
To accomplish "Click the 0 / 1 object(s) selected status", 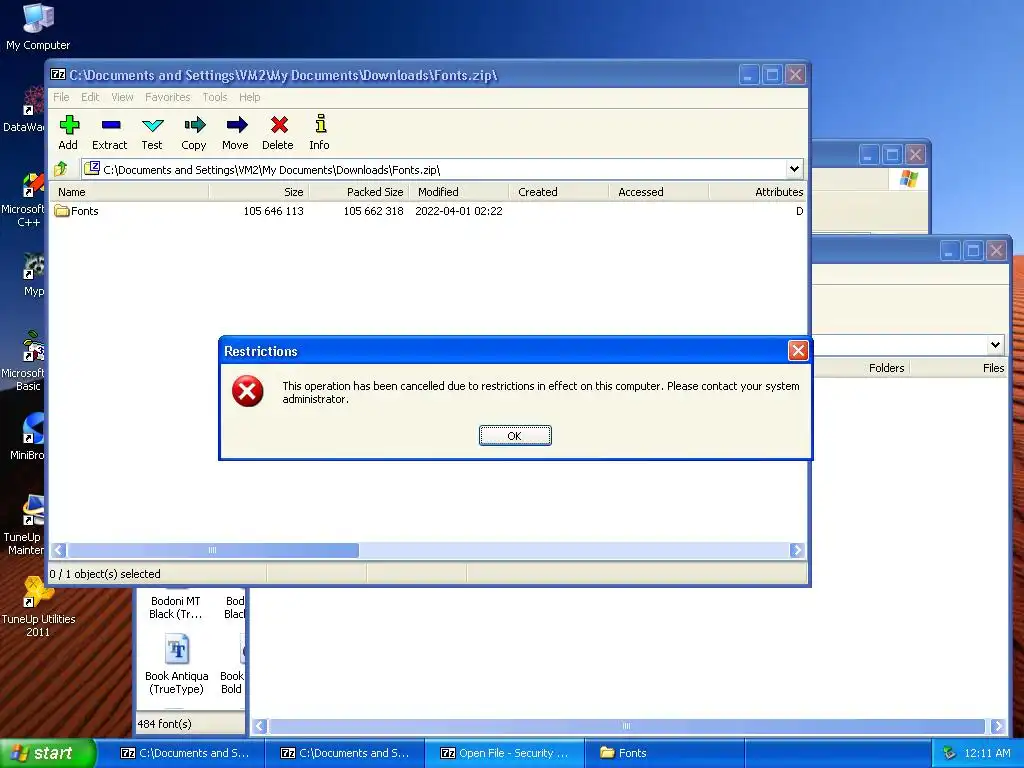I will [105, 574].
